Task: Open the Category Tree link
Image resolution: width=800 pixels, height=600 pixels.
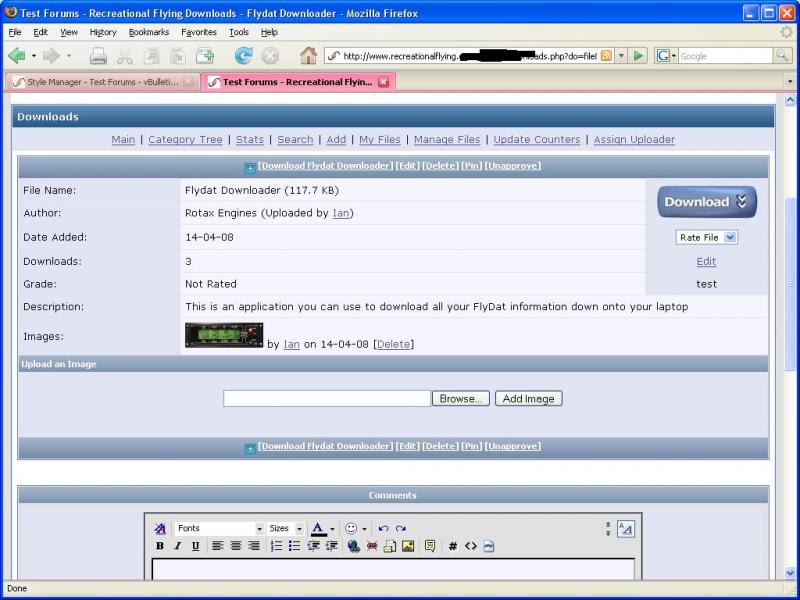Action: 185,140
